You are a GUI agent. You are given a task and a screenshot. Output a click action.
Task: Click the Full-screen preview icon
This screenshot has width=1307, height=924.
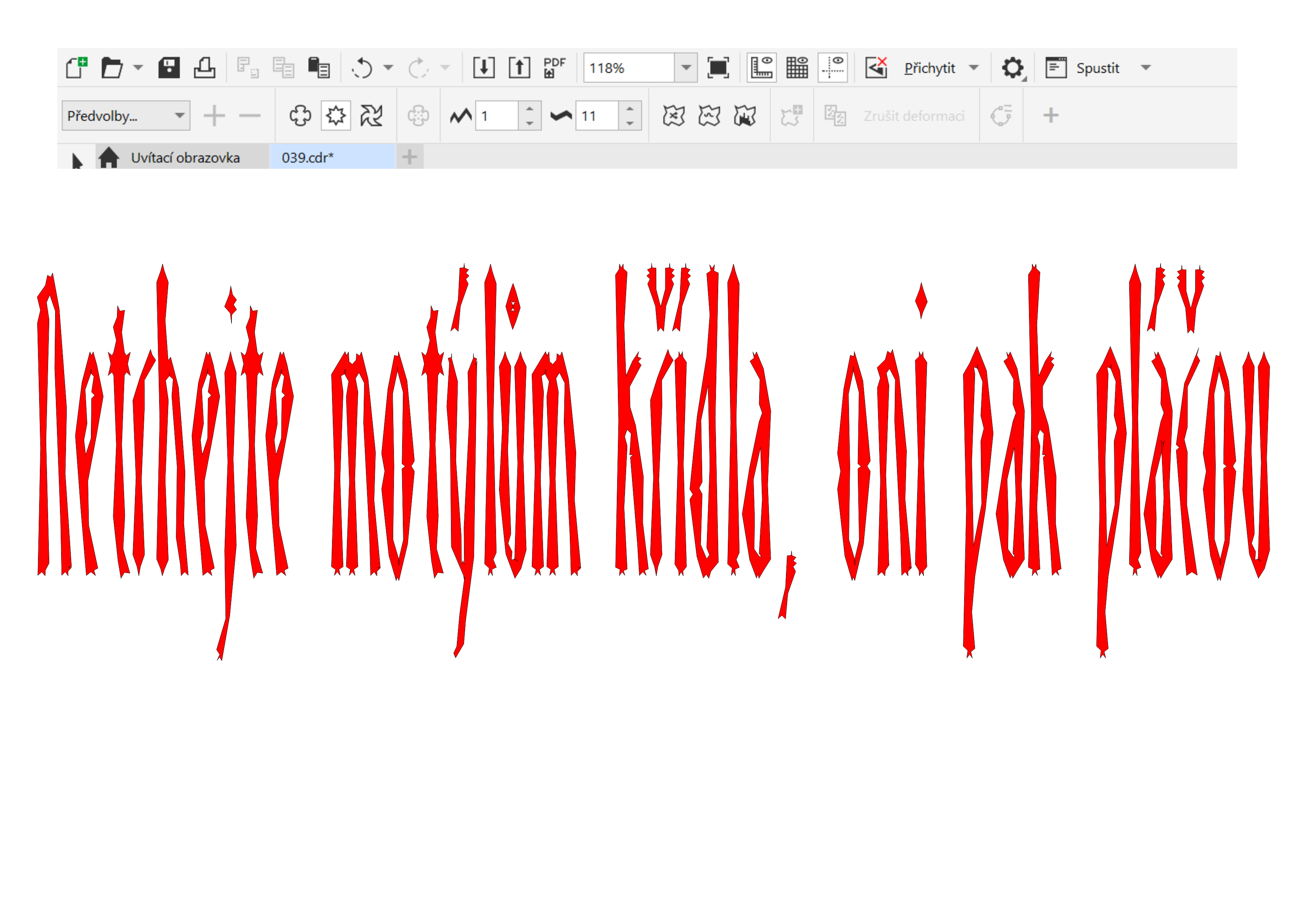click(718, 68)
